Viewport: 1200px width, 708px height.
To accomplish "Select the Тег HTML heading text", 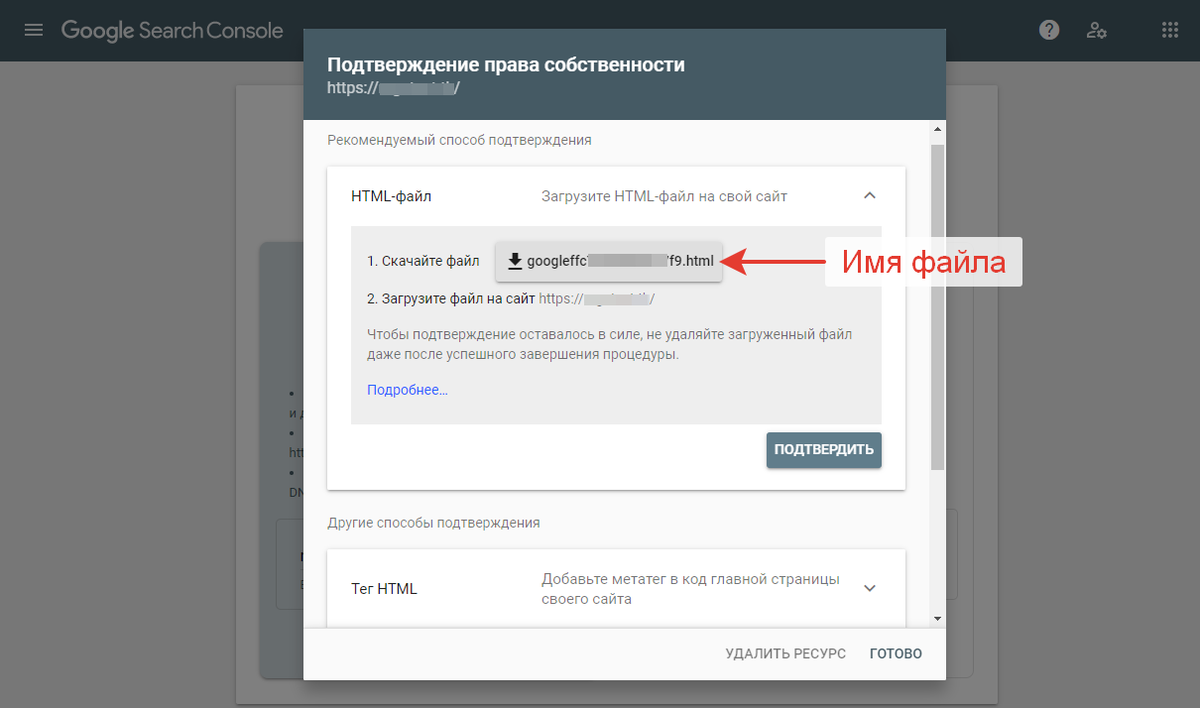I will (x=384, y=588).
